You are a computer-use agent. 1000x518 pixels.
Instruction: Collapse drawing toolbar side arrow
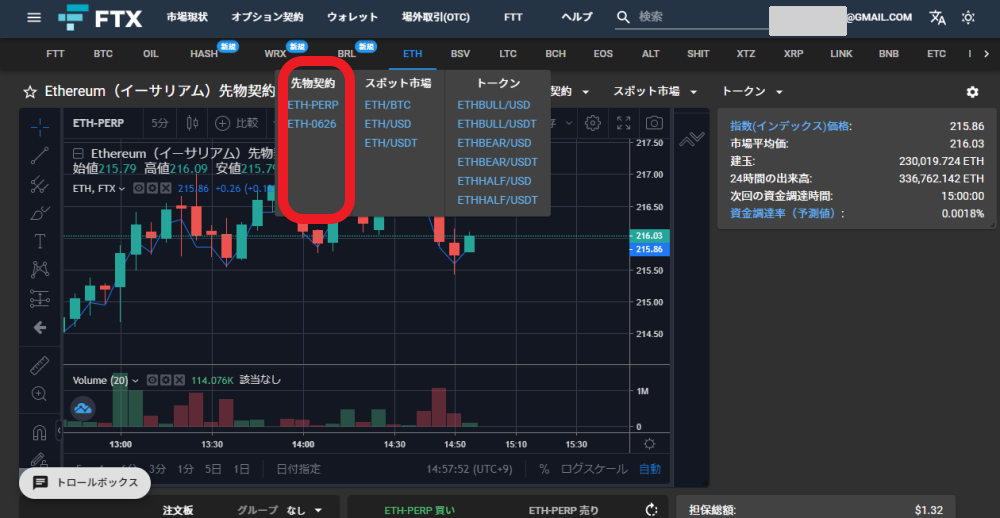(59, 431)
